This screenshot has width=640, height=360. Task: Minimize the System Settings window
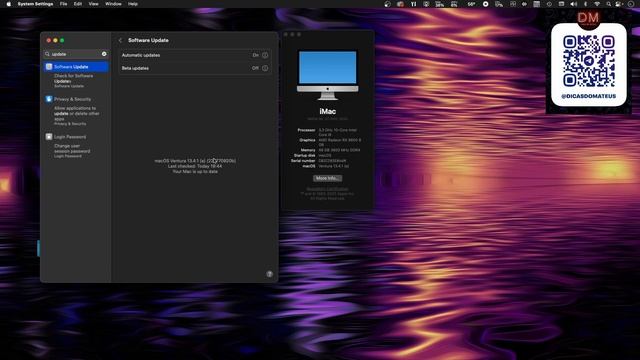56,40
